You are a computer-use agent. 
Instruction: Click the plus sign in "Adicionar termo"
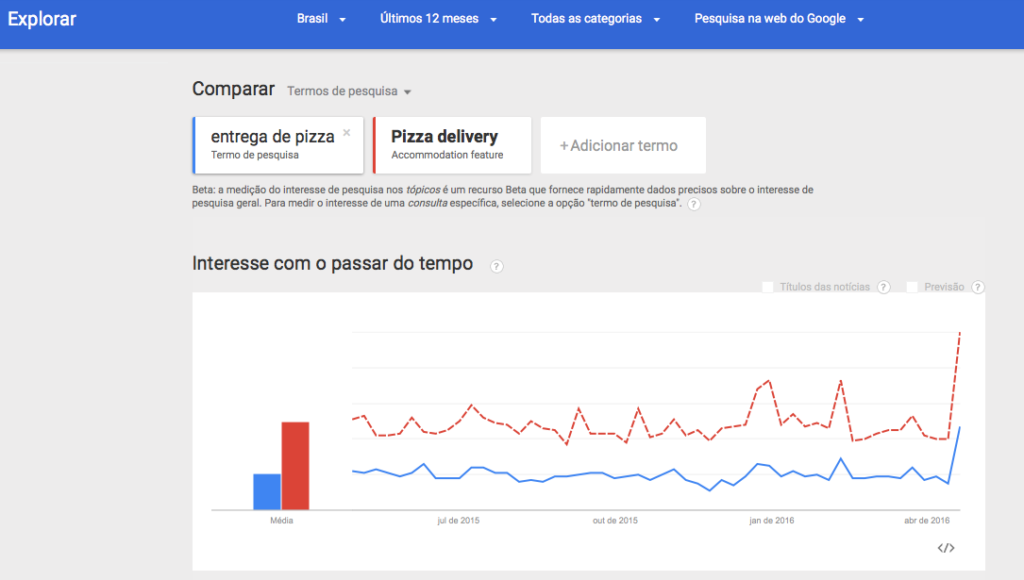point(564,146)
